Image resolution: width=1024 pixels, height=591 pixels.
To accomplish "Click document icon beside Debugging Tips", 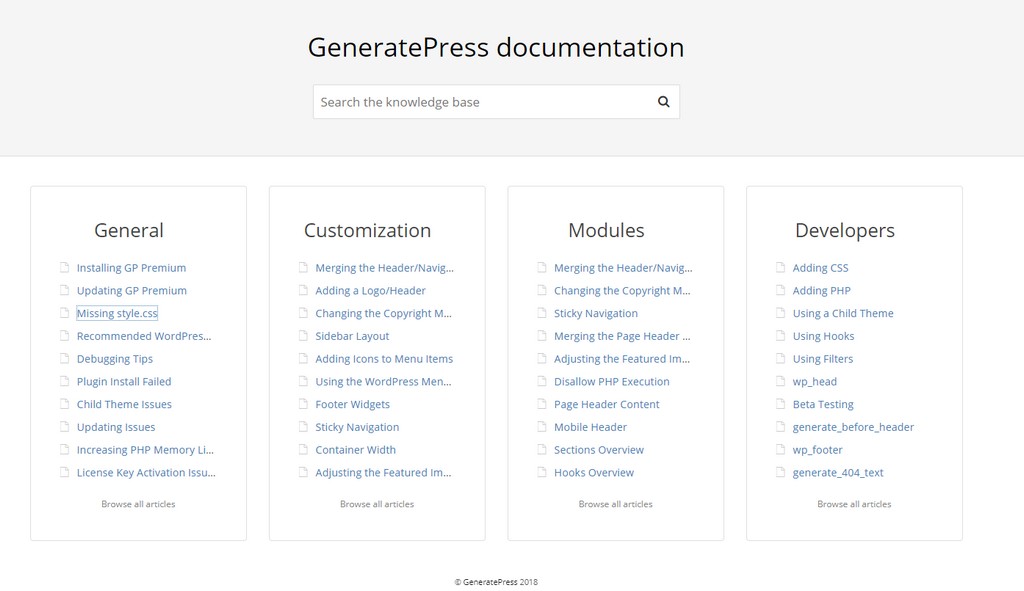I will 65,359.
